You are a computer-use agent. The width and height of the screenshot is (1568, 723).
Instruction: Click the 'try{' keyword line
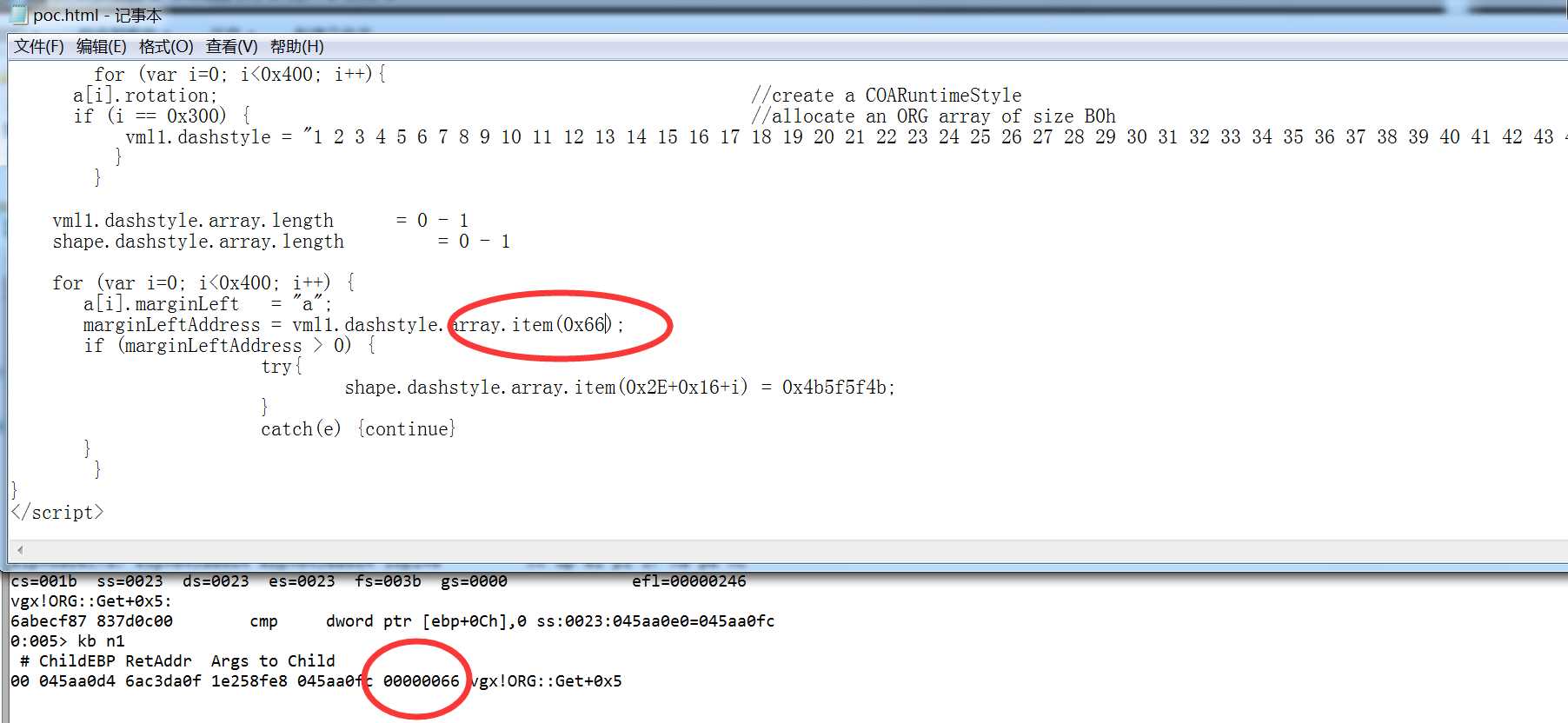(282, 367)
